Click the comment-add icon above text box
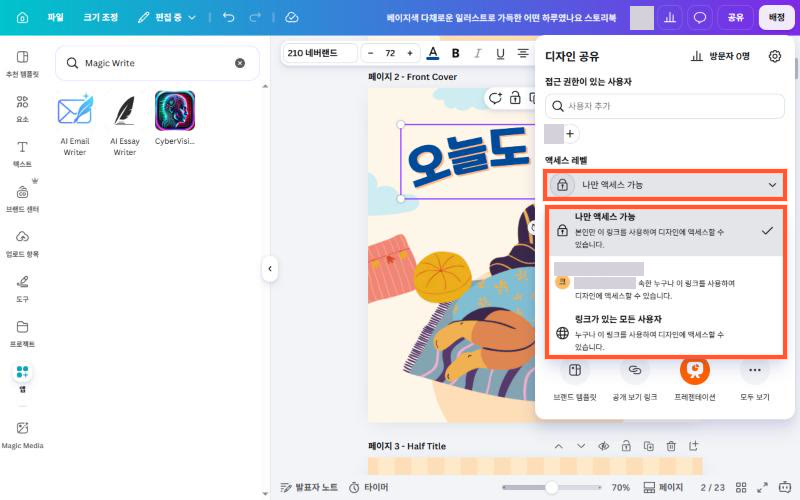The width and height of the screenshot is (800, 500). pyautogui.click(x=495, y=98)
